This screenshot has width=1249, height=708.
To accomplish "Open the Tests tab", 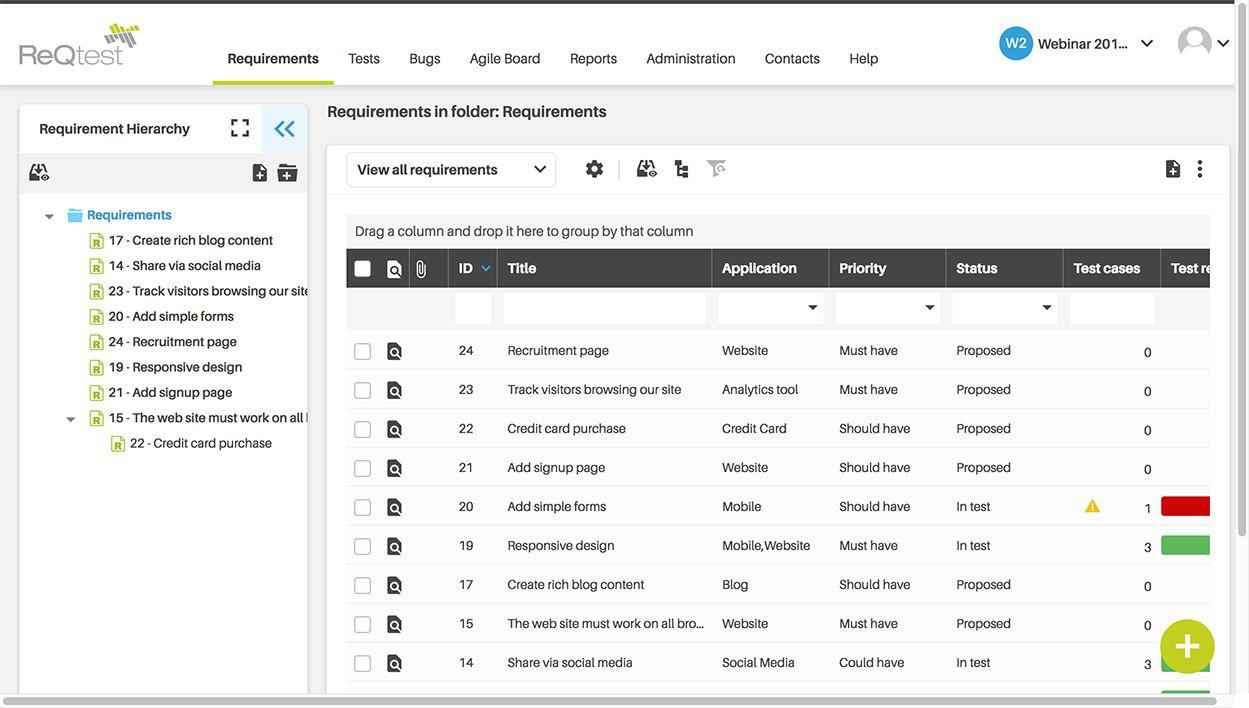I will pos(364,58).
